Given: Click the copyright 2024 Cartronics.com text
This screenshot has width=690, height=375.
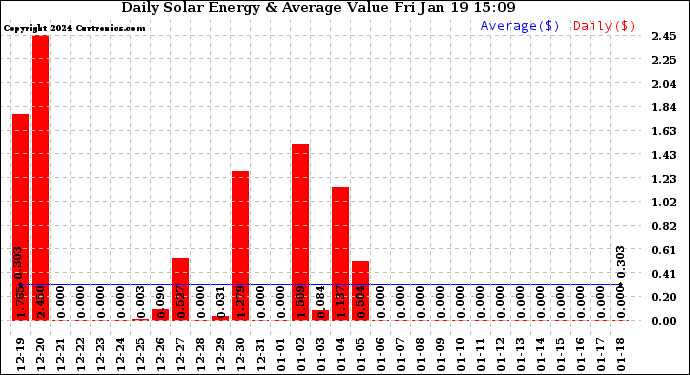Looking at the screenshot, I should pos(74,28).
